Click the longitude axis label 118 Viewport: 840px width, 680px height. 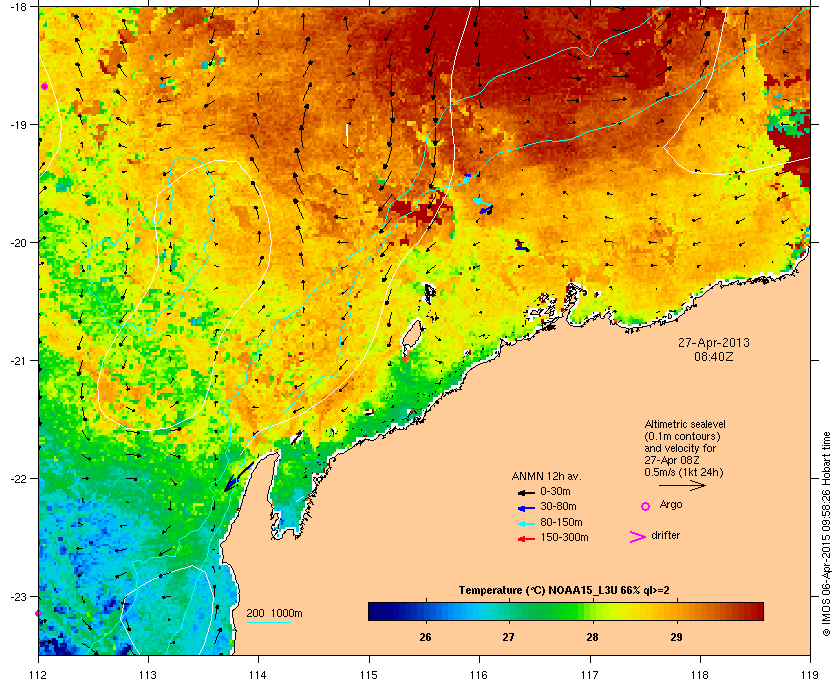pos(700,674)
